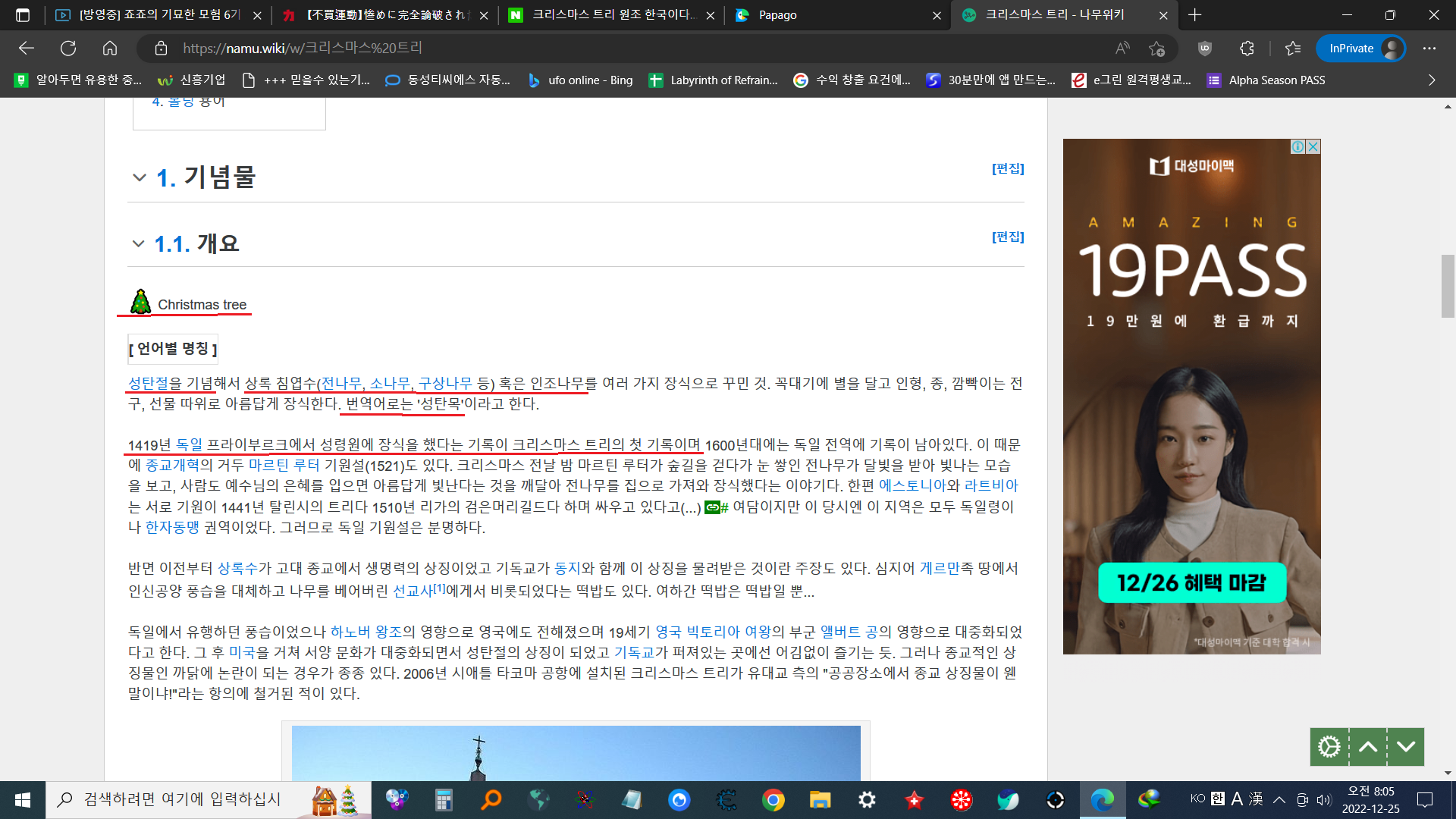Open the browser Extensions puzzle icon
1456x819 pixels.
tap(1247, 49)
